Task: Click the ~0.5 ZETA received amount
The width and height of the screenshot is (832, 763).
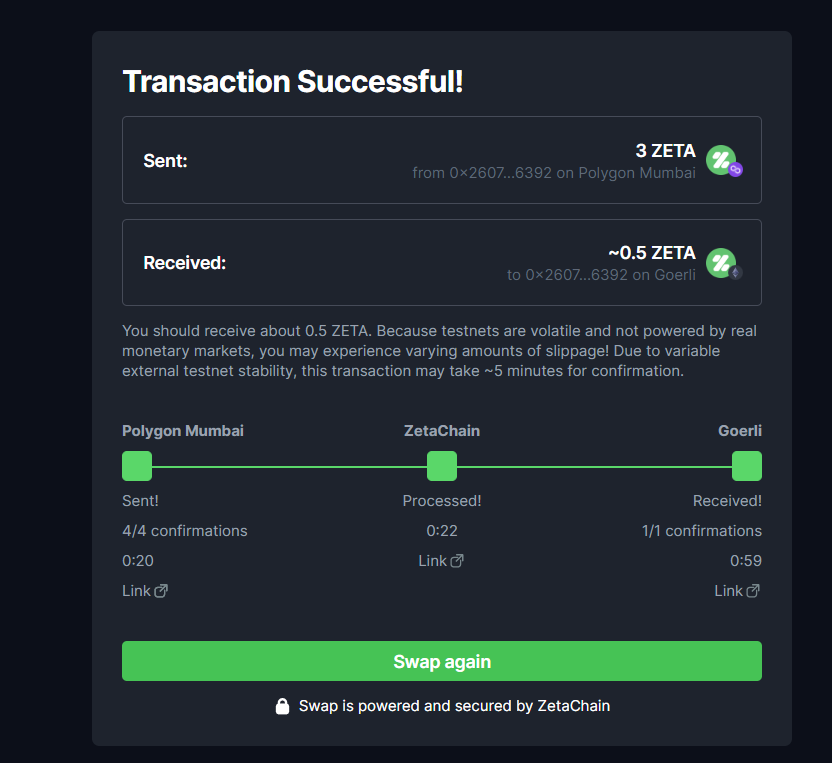Action: point(652,253)
